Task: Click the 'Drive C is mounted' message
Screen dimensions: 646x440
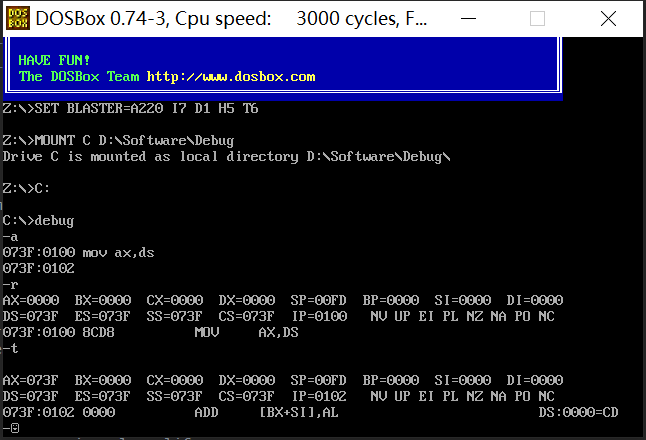Action: 227,156
